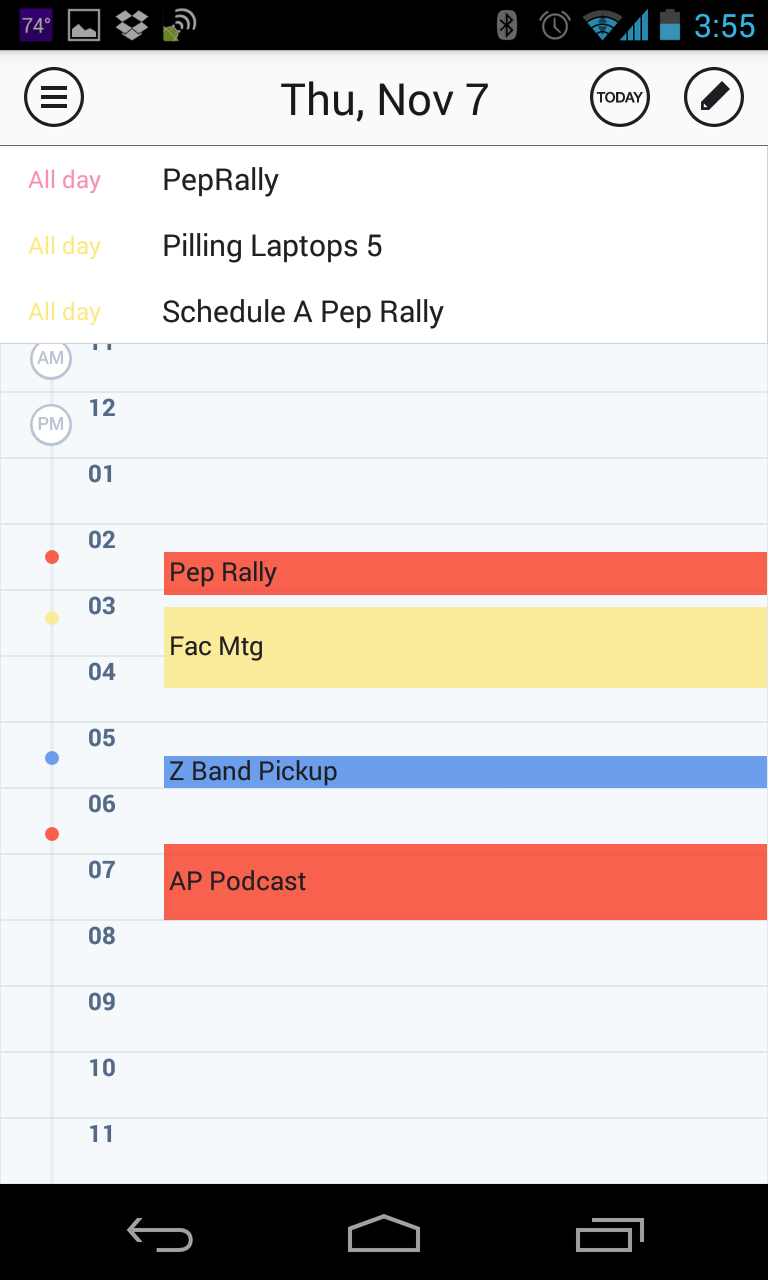Select the yellow Fac Mtg event block
This screenshot has height=1280, width=768.
point(400,646)
